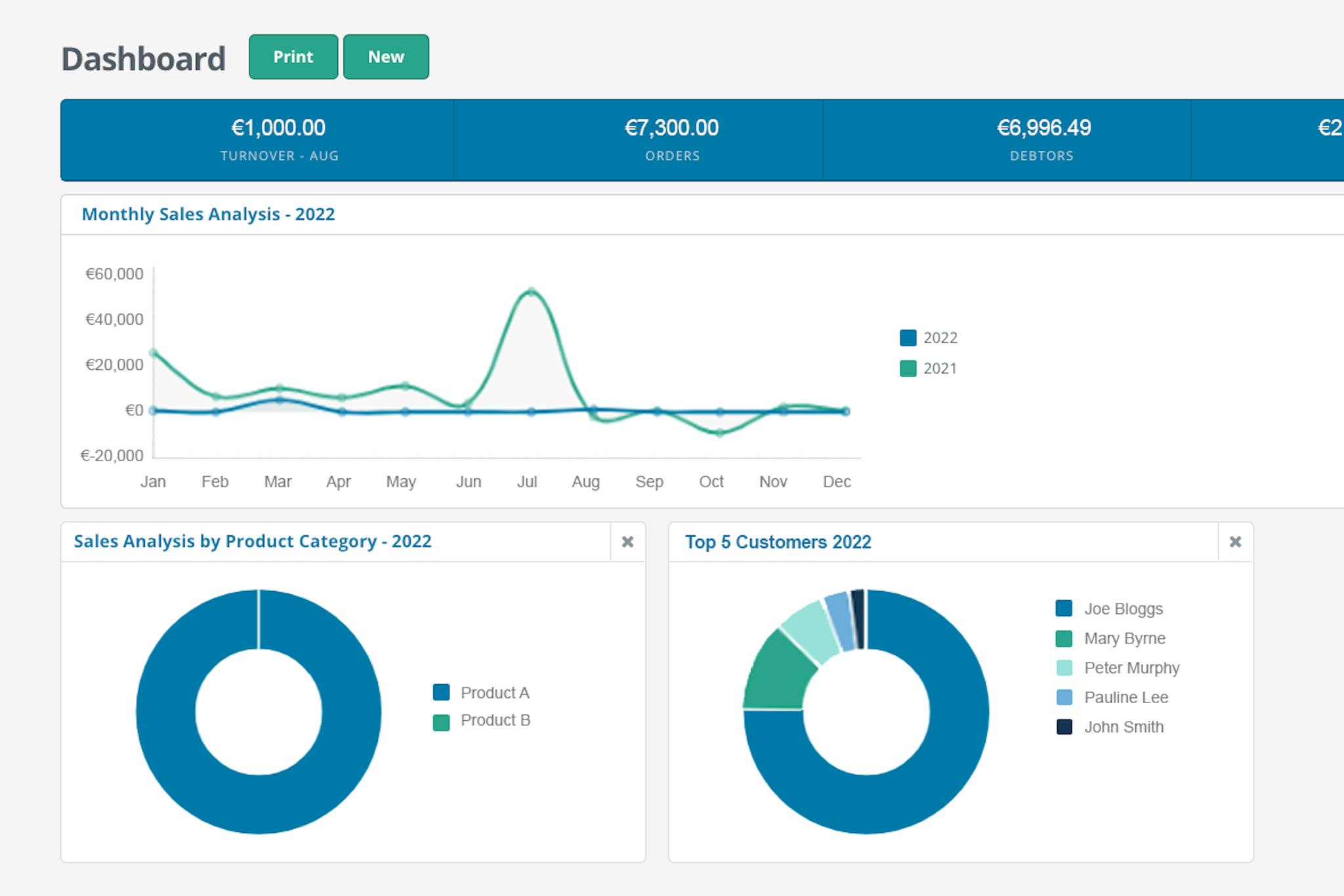Click the Monthly Sales Analysis - 2022 heading
Screen dimensions: 1344x896
[x=207, y=214]
